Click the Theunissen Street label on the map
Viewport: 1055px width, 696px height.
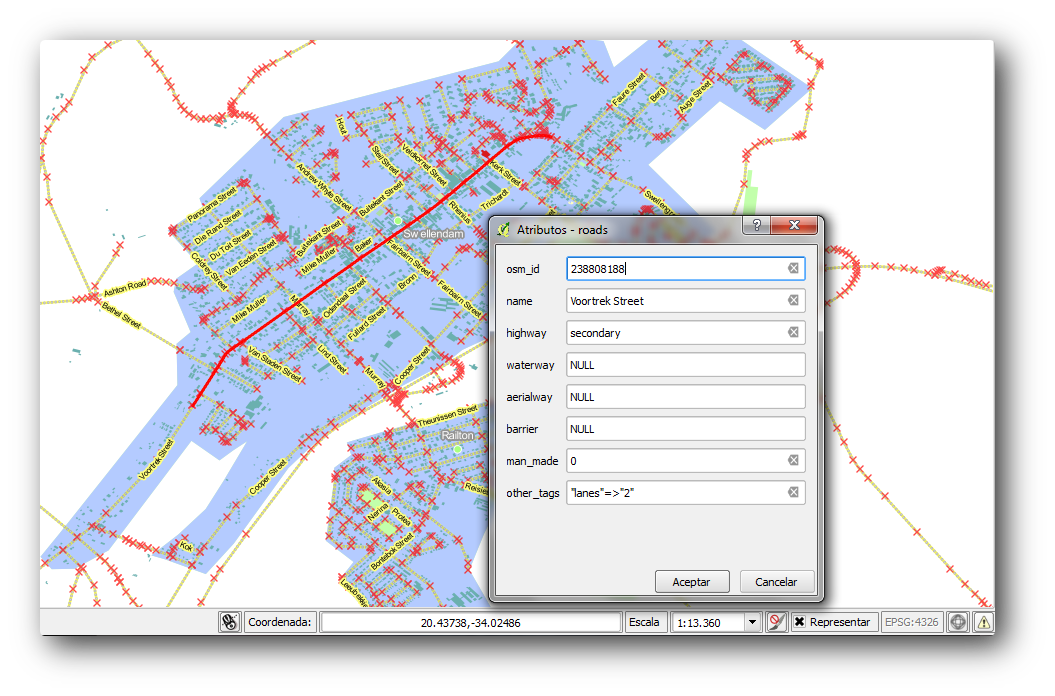tap(447, 415)
